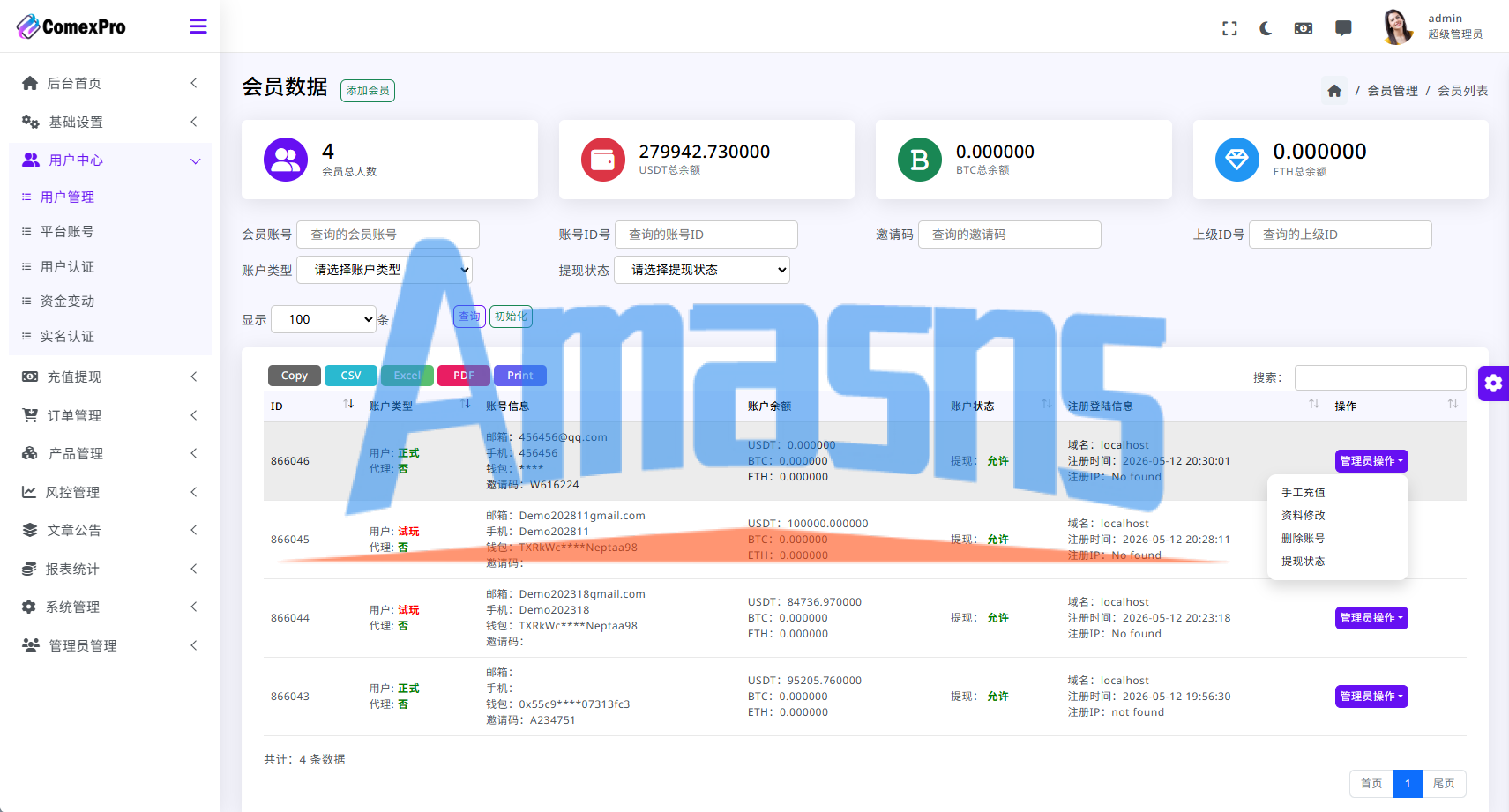Open the 显示 100 rows dropdown
Viewport: 1509px width, 812px height.
point(324,319)
